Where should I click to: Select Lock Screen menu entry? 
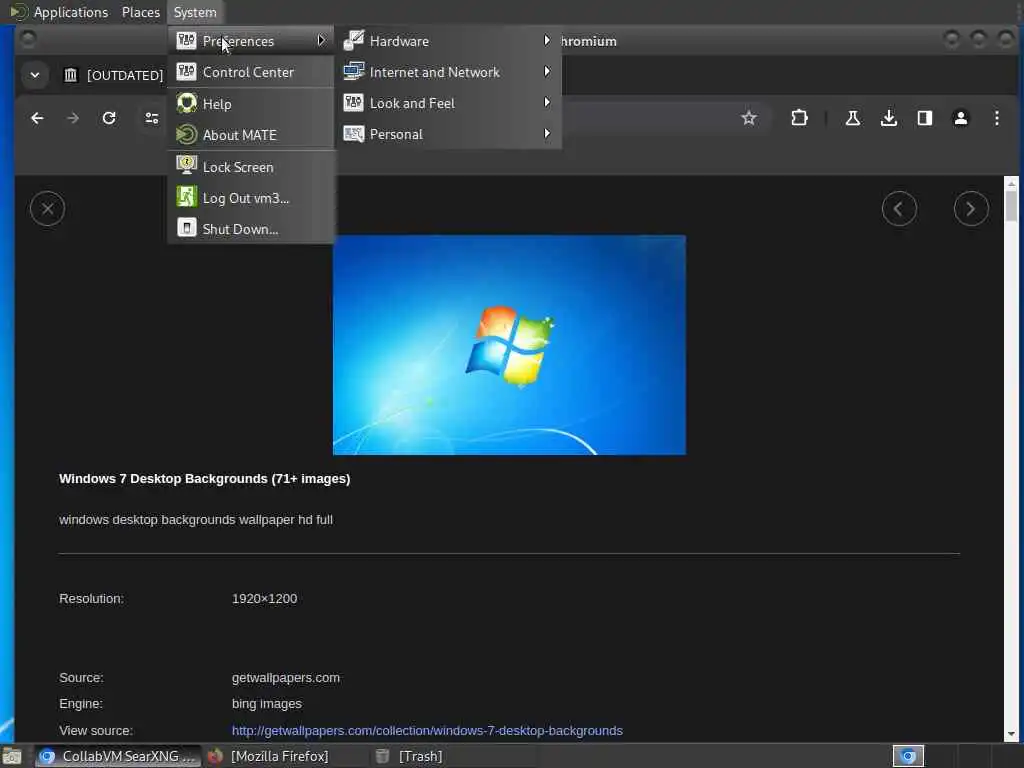251,167
